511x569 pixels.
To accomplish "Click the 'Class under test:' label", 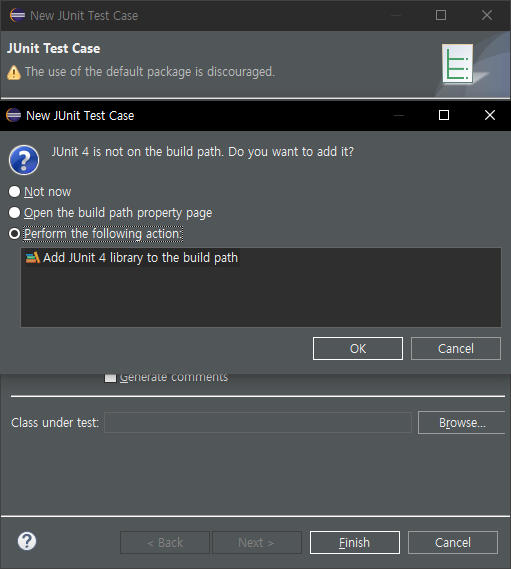I will 55,422.
